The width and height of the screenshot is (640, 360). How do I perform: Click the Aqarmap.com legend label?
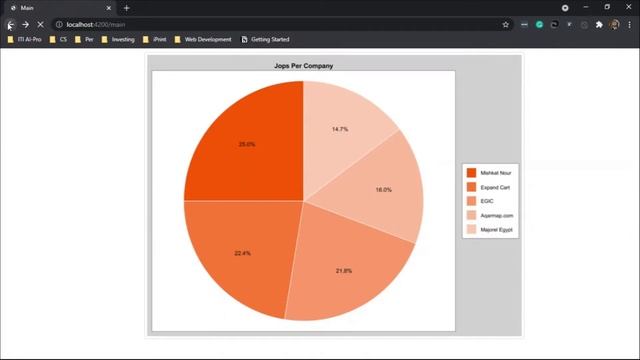497,216
